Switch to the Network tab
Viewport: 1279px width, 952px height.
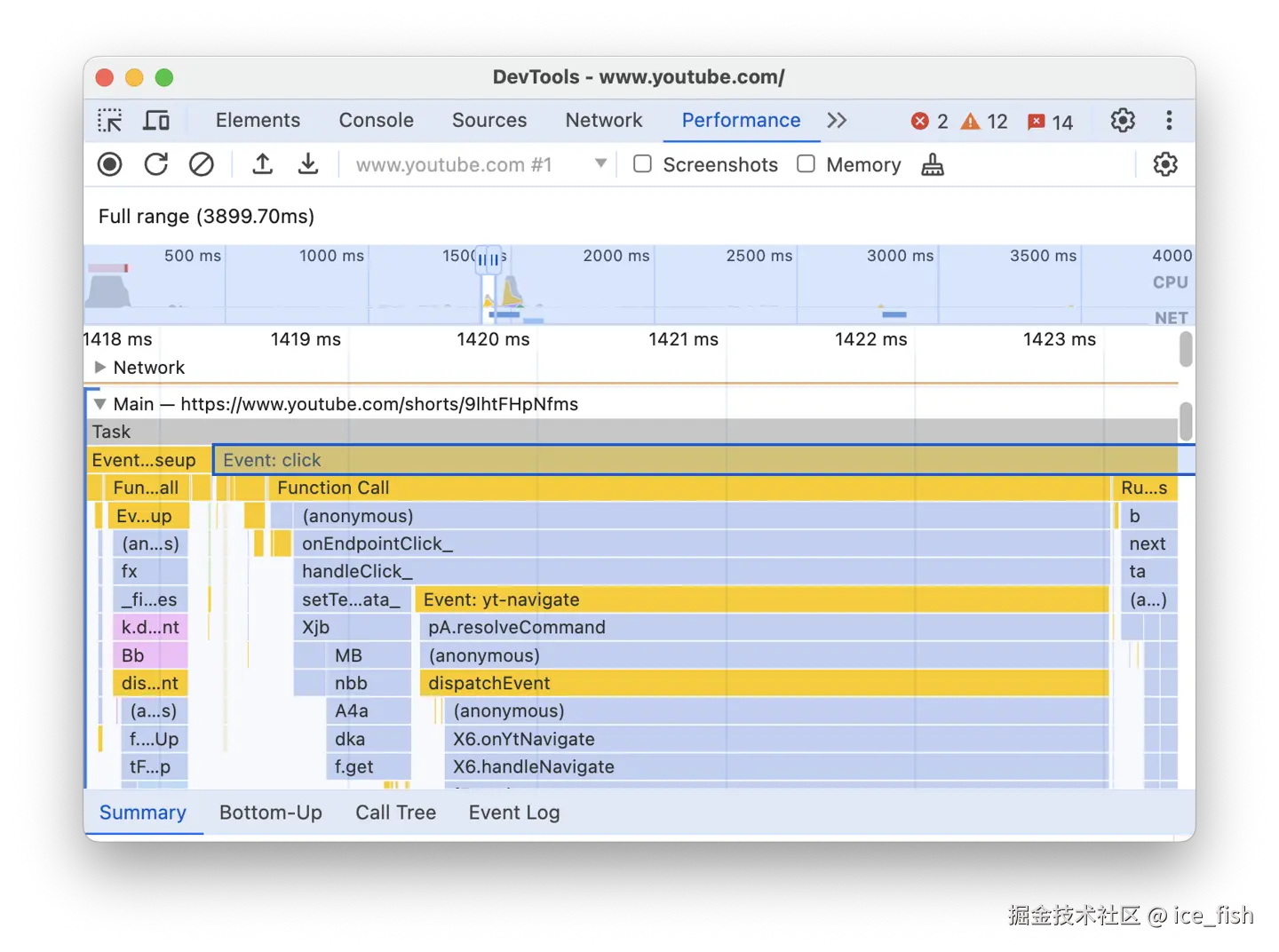pyautogui.click(x=604, y=120)
